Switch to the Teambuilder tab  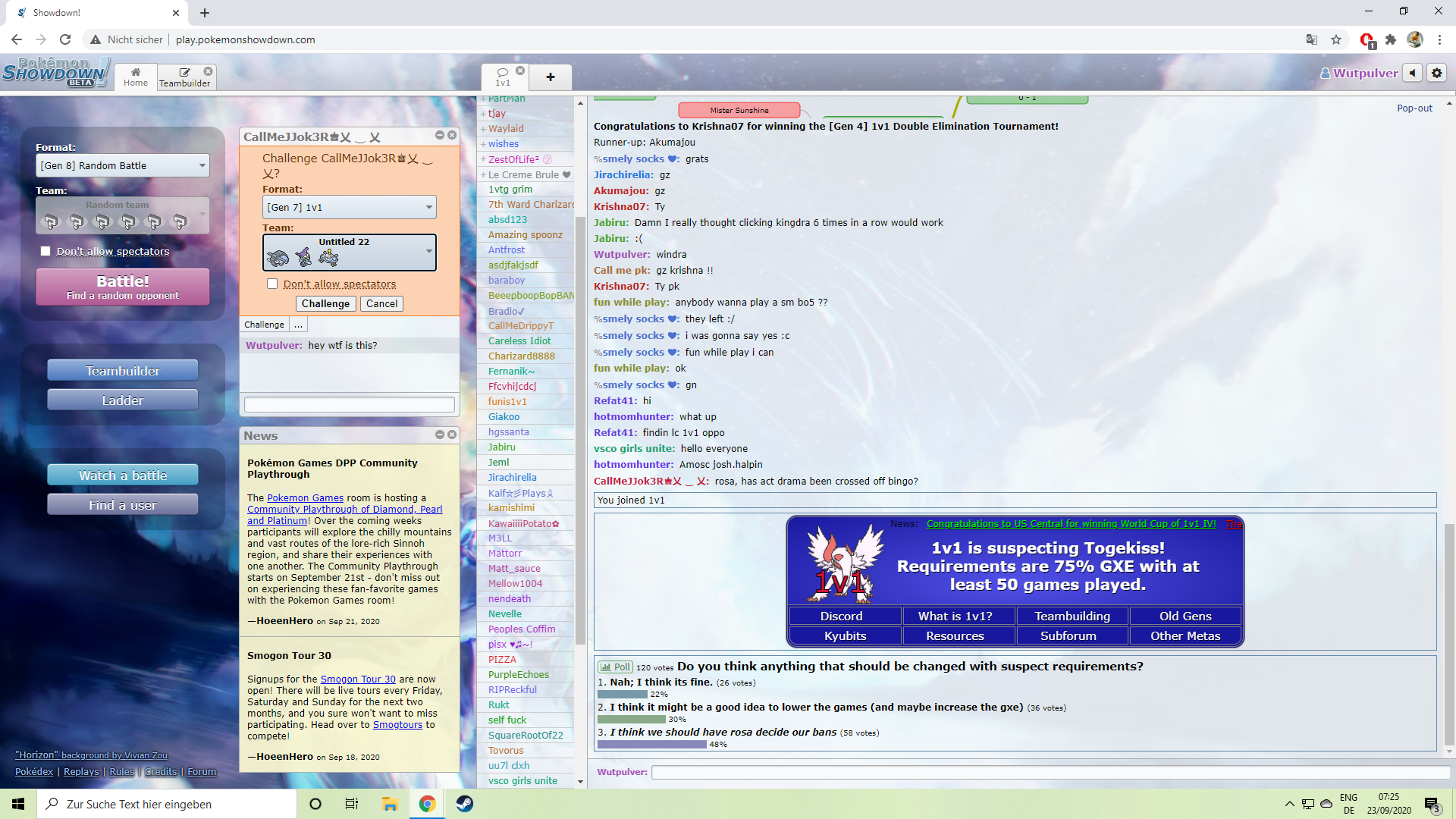[x=184, y=77]
